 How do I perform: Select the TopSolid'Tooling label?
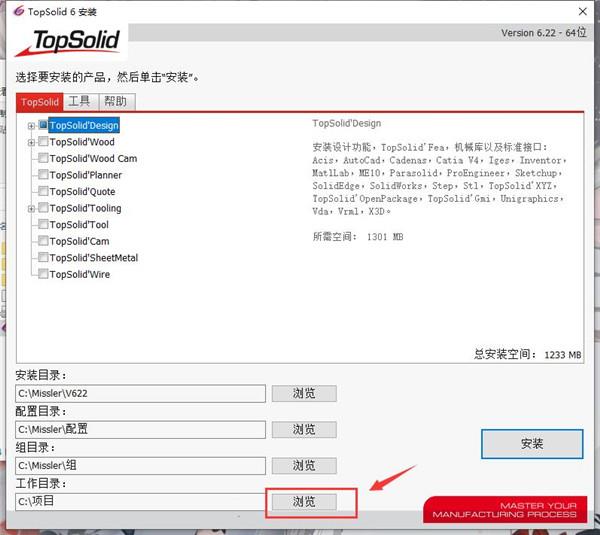tap(85, 208)
